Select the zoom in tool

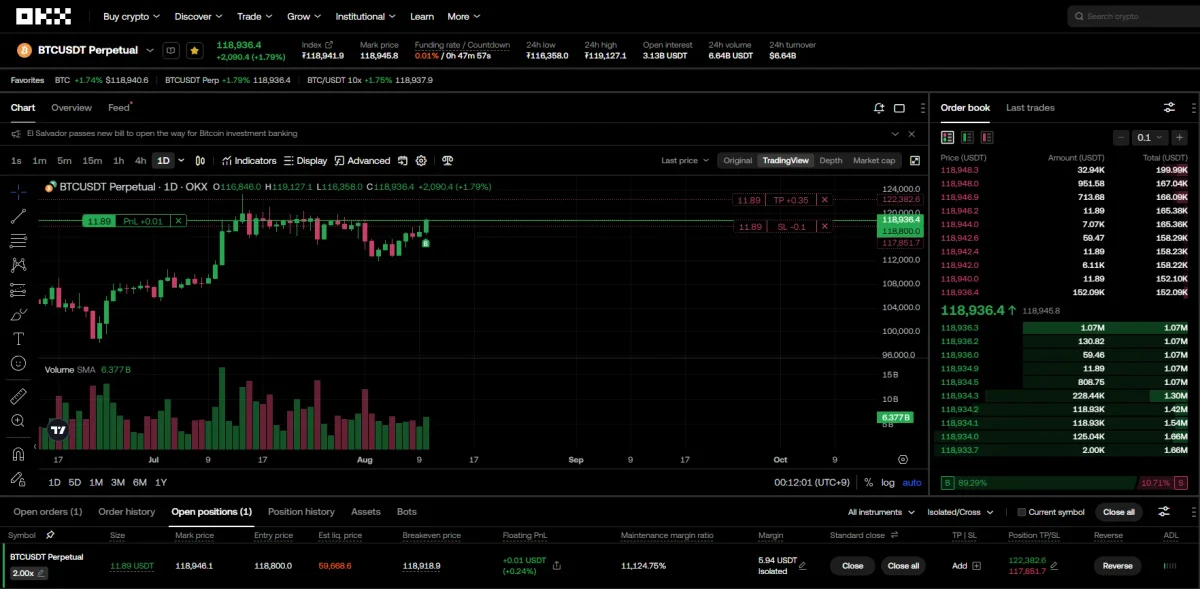pos(18,421)
